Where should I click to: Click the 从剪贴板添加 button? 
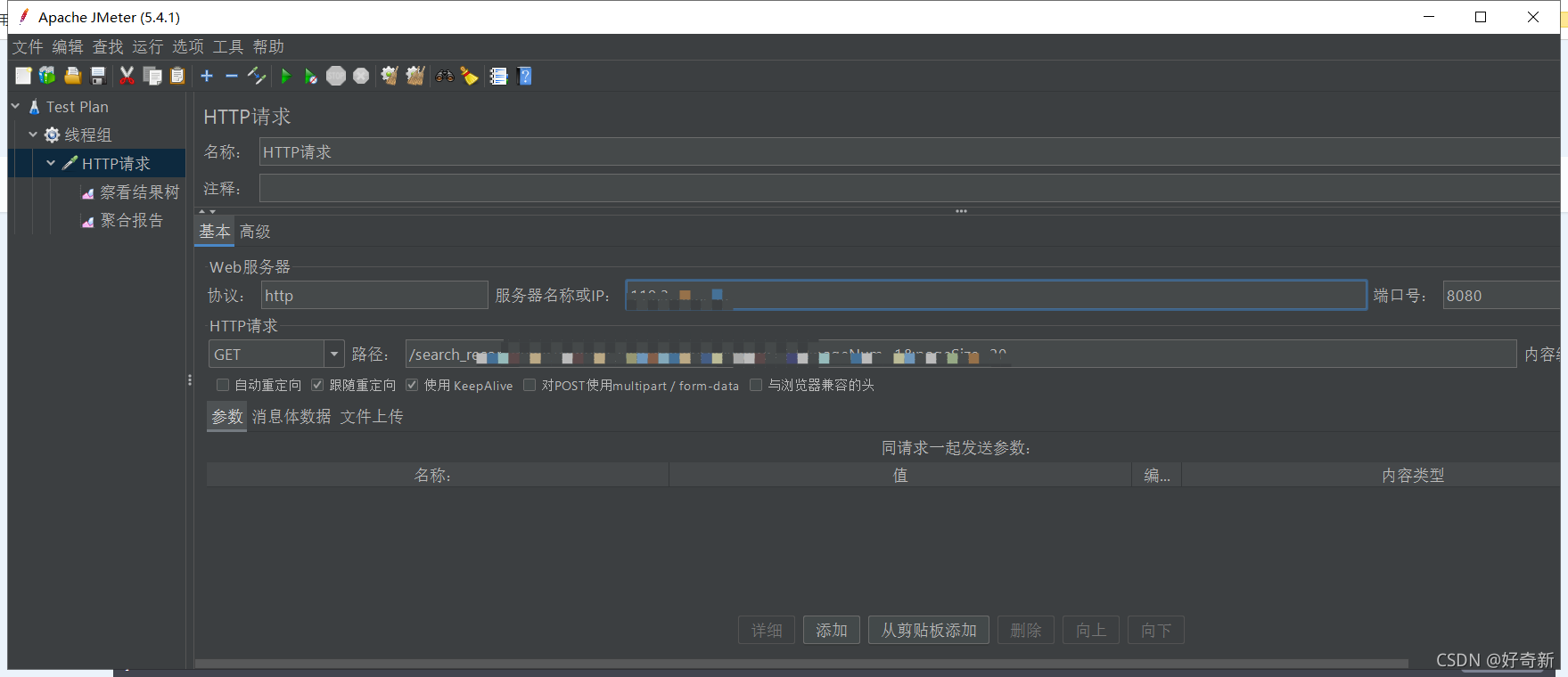pyautogui.click(x=929, y=630)
